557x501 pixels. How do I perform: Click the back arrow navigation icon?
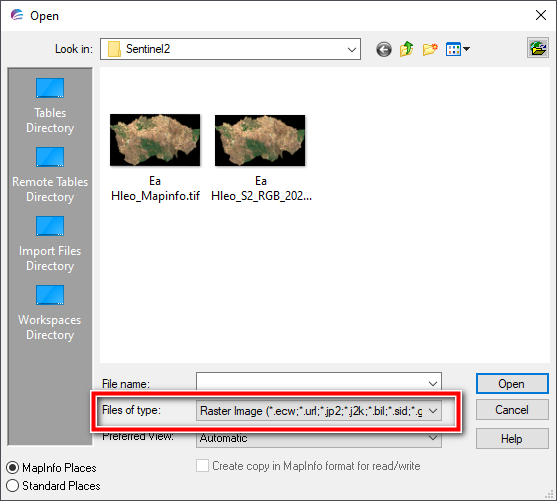tap(384, 49)
